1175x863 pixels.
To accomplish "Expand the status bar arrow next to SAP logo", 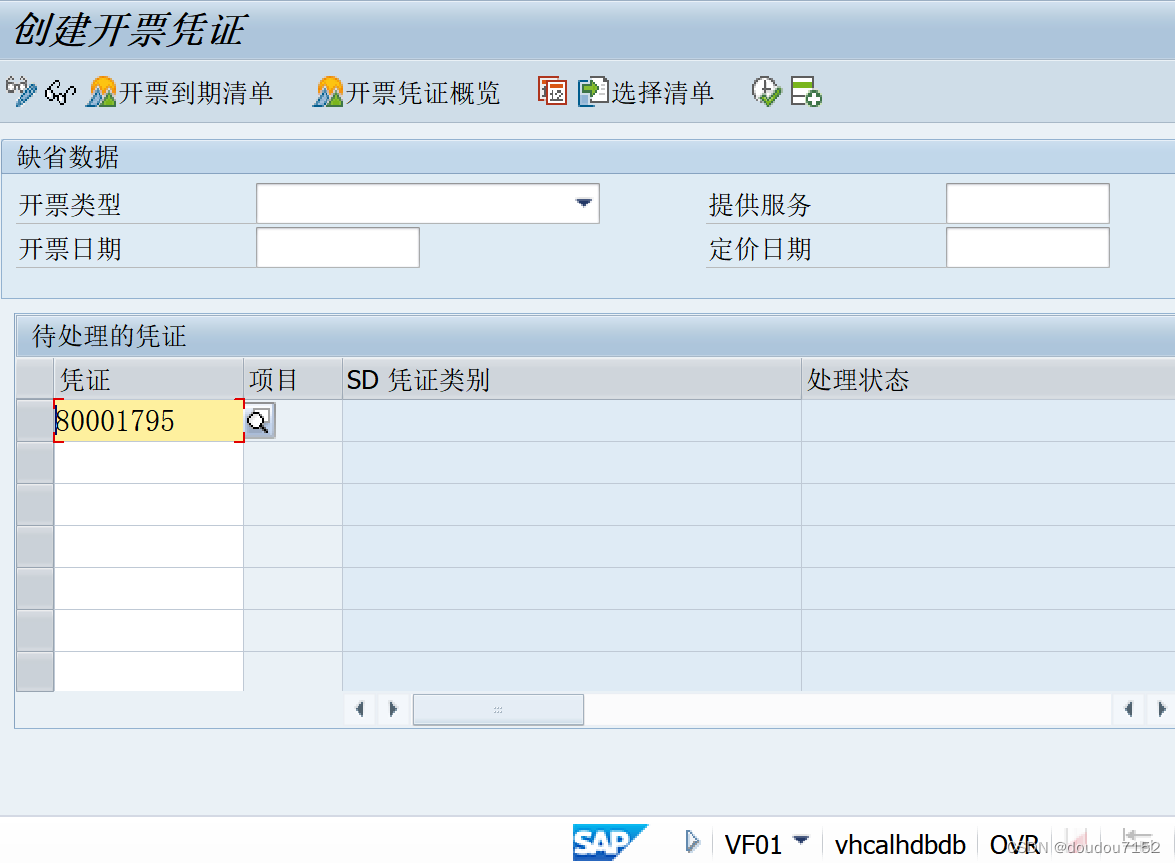I will tap(692, 843).
